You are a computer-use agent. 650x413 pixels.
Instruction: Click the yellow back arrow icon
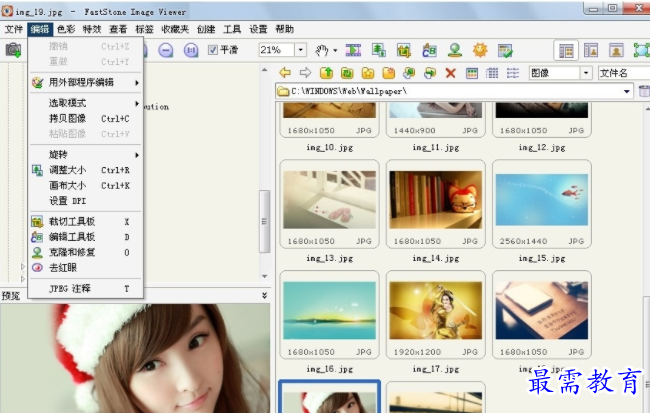(x=285, y=73)
